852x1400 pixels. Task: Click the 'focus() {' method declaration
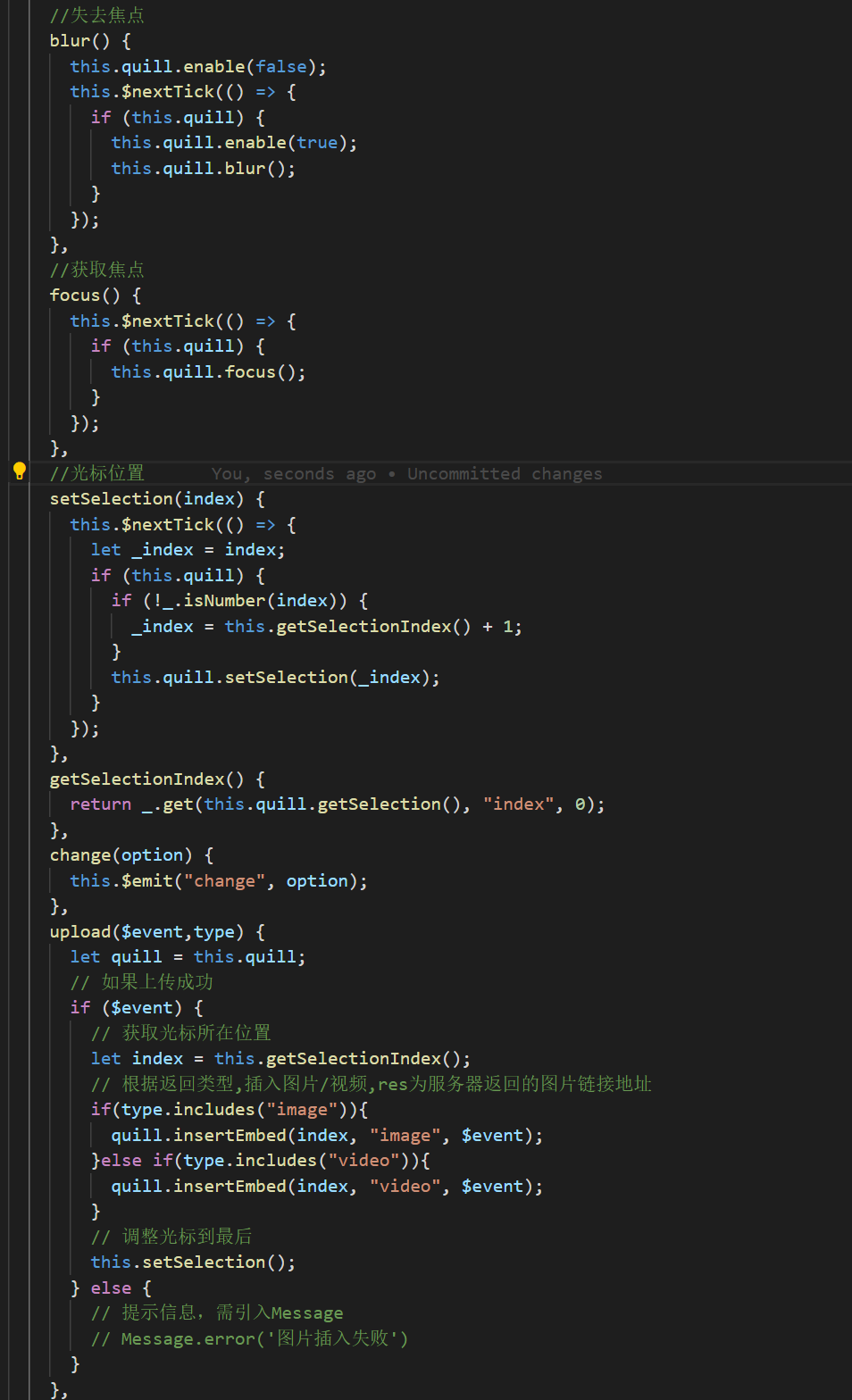tap(96, 296)
